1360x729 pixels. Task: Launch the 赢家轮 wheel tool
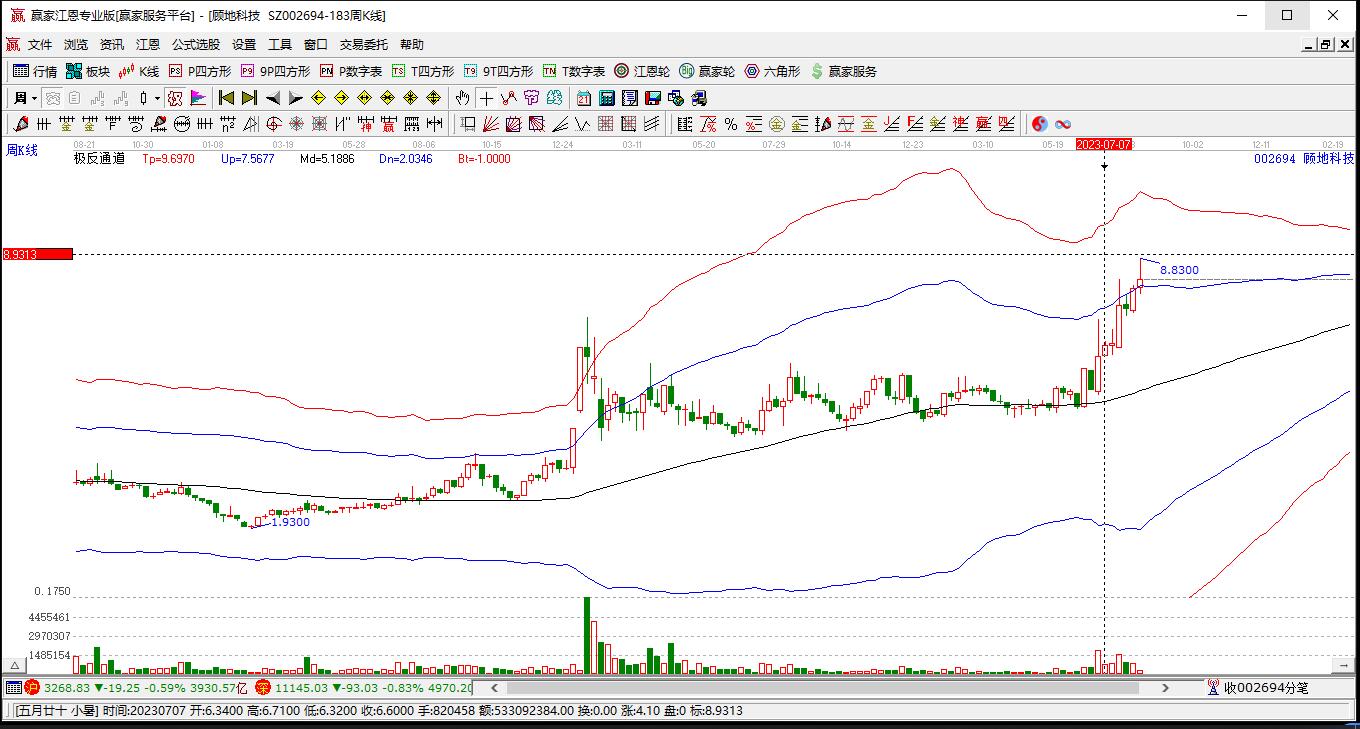point(707,71)
